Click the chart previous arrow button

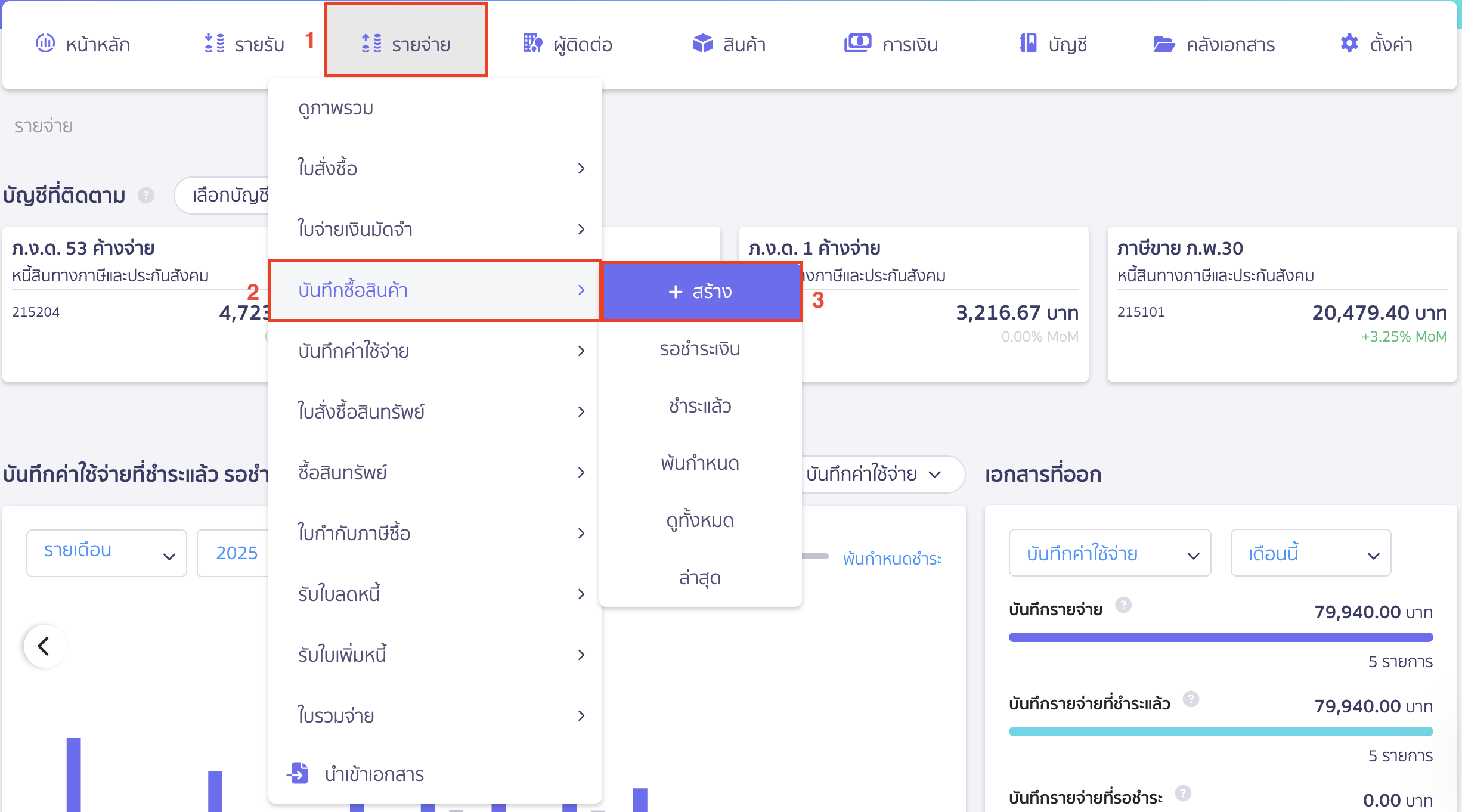[x=44, y=646]
